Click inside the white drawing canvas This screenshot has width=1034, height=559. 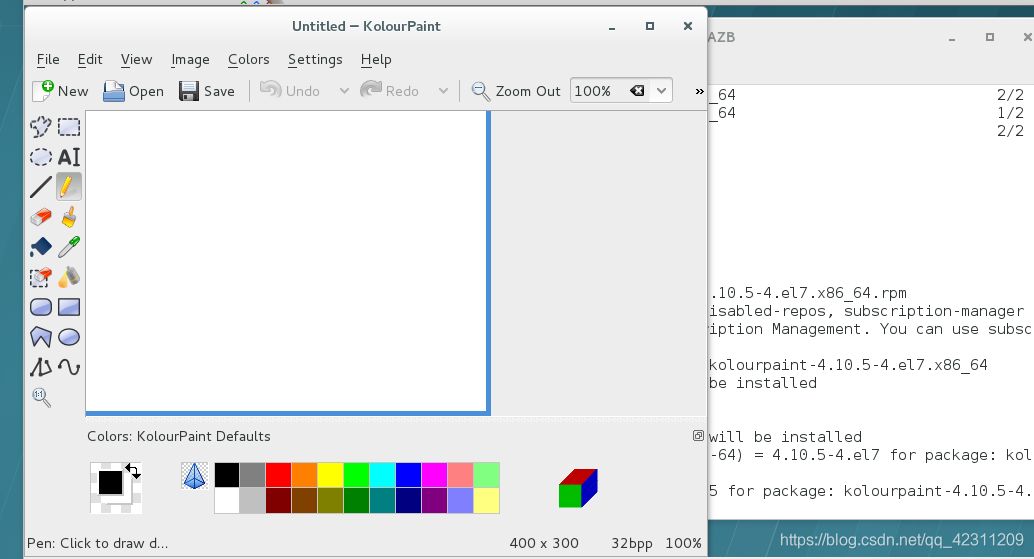point(286,261)
